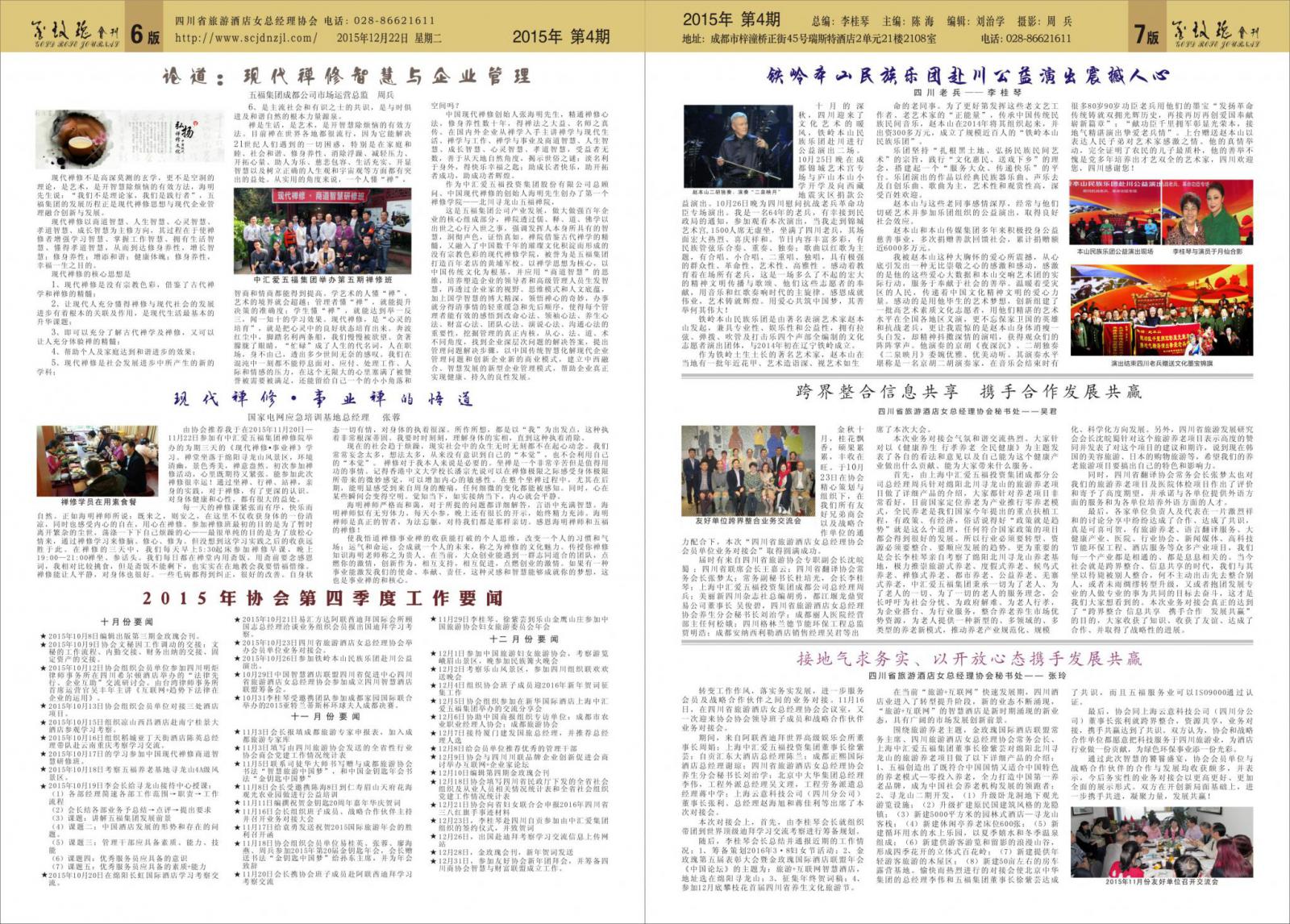Open the photo captioned 奉山民族乐团公益演出现场
This screenshot has height=924, width=1290.
pyautogui.click(x=1114, y=214)
